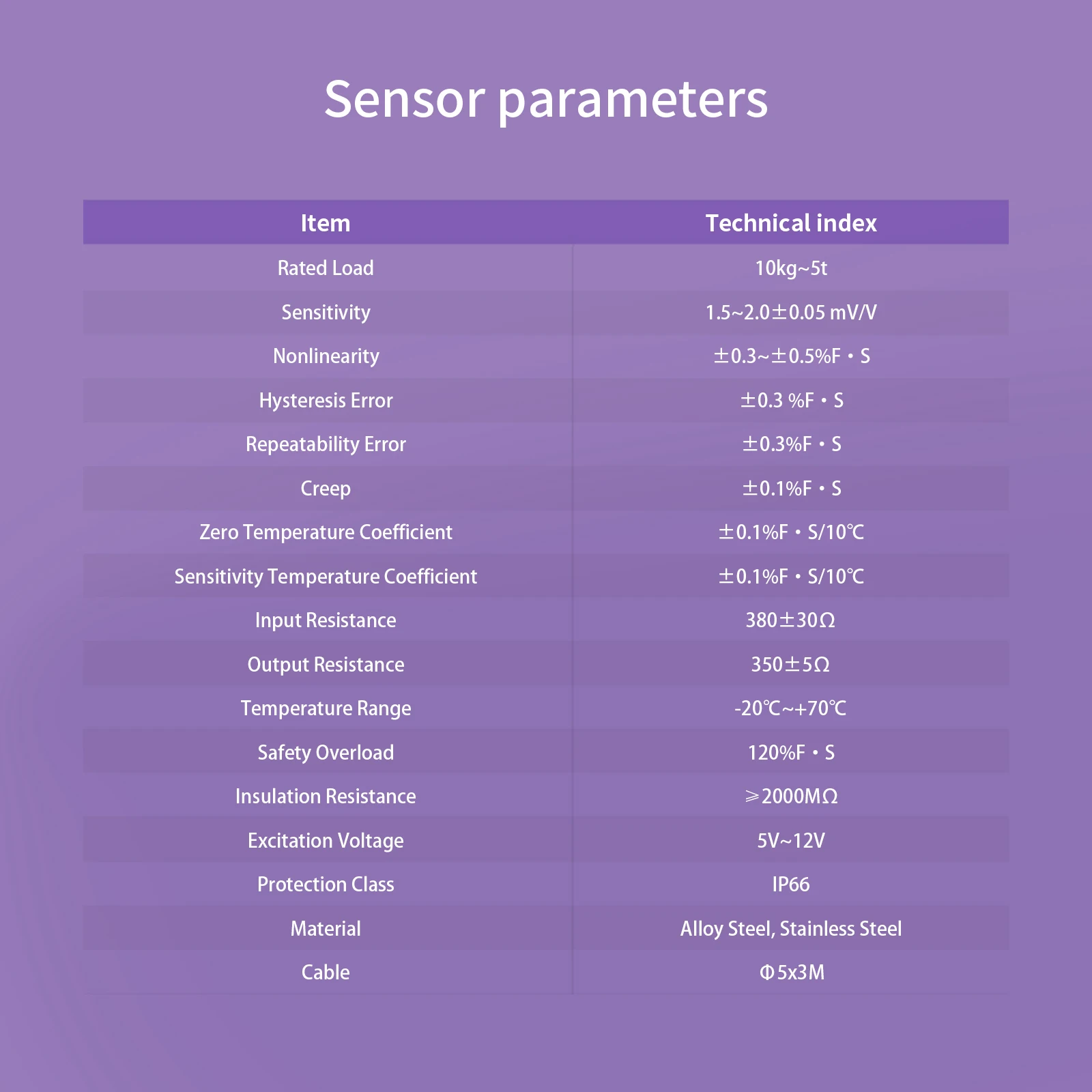The height and width of the screenshot is (1092, 1092).
Task: Select the Alloy Steel, Stainless Steel value
Action: tap(790, 929)
